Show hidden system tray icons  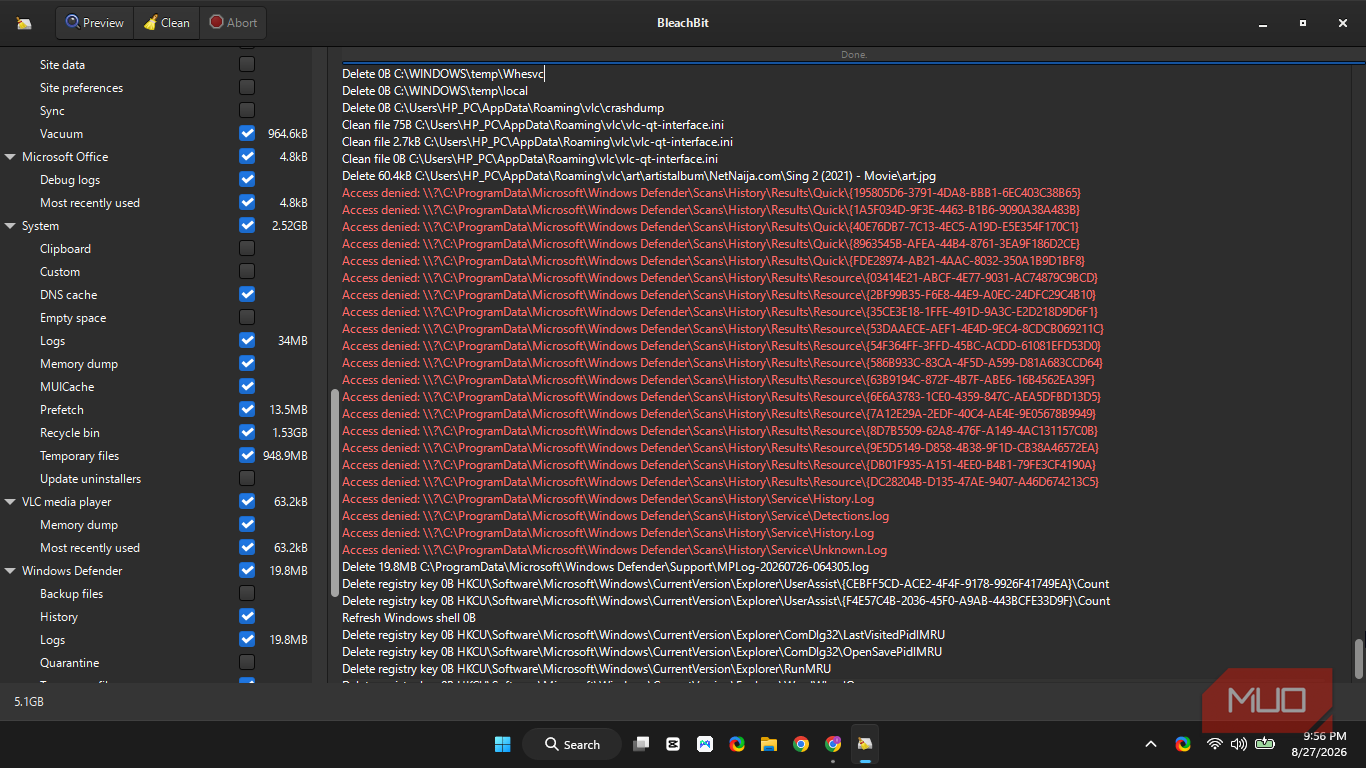[1151, 744]
